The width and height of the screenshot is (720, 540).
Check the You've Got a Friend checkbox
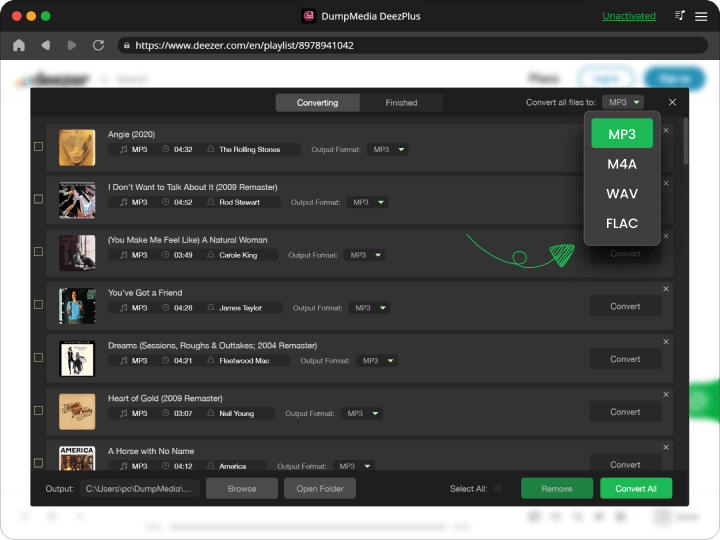(39, 305)
